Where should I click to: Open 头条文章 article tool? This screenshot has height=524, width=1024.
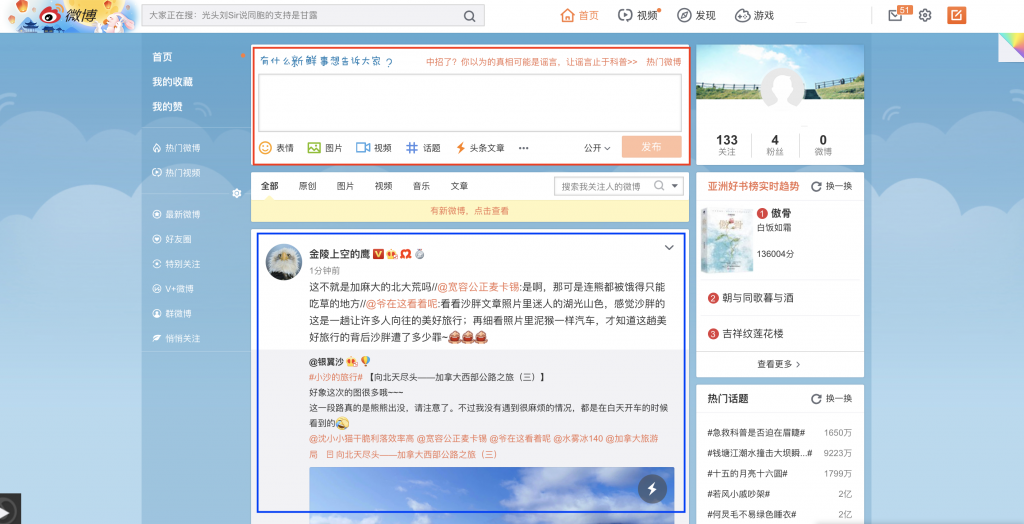tap(479, 148)
